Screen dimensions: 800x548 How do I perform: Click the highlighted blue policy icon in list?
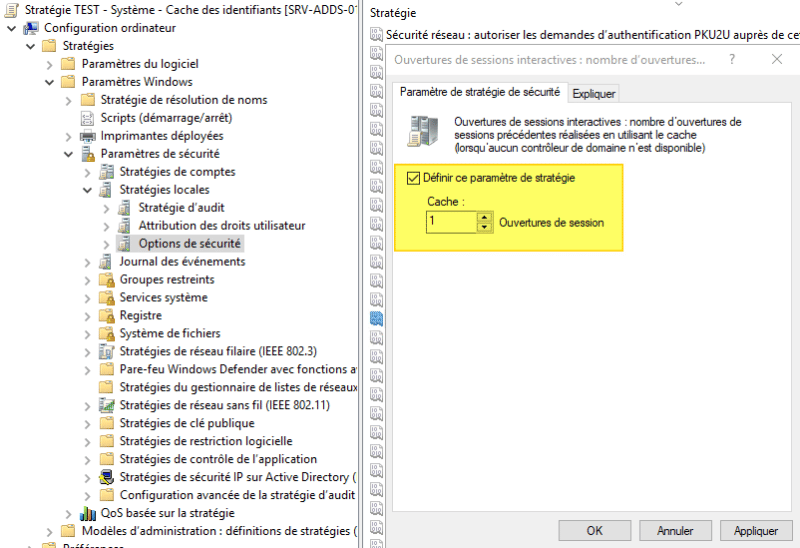coord(376,319)
